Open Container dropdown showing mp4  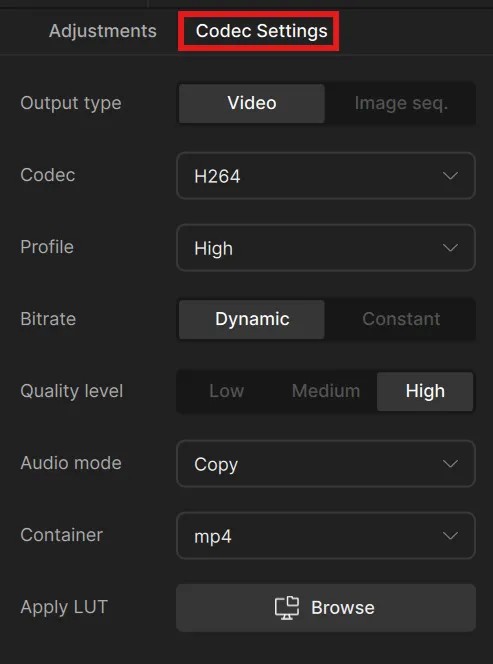(x=326, y=536)
